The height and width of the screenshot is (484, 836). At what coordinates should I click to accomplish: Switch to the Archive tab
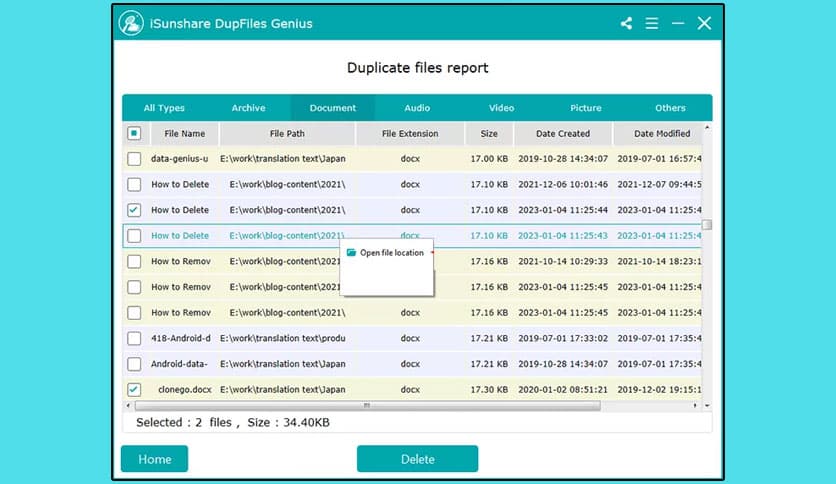[x=248, y=108]
